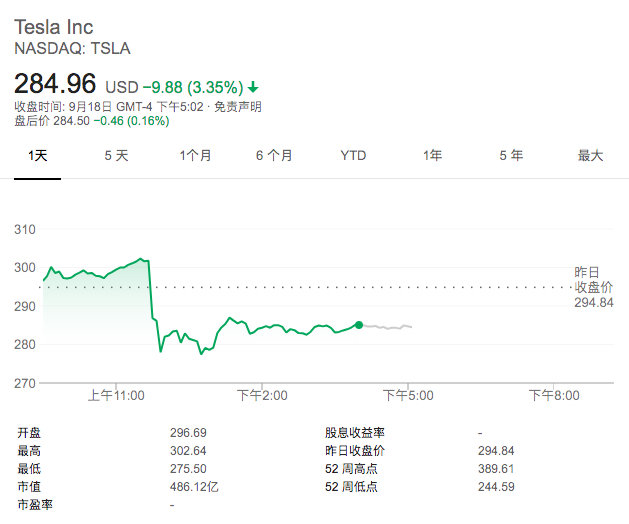Switch chart to YTD
This screenshot has width=629, height=524.
click(353, 156)
